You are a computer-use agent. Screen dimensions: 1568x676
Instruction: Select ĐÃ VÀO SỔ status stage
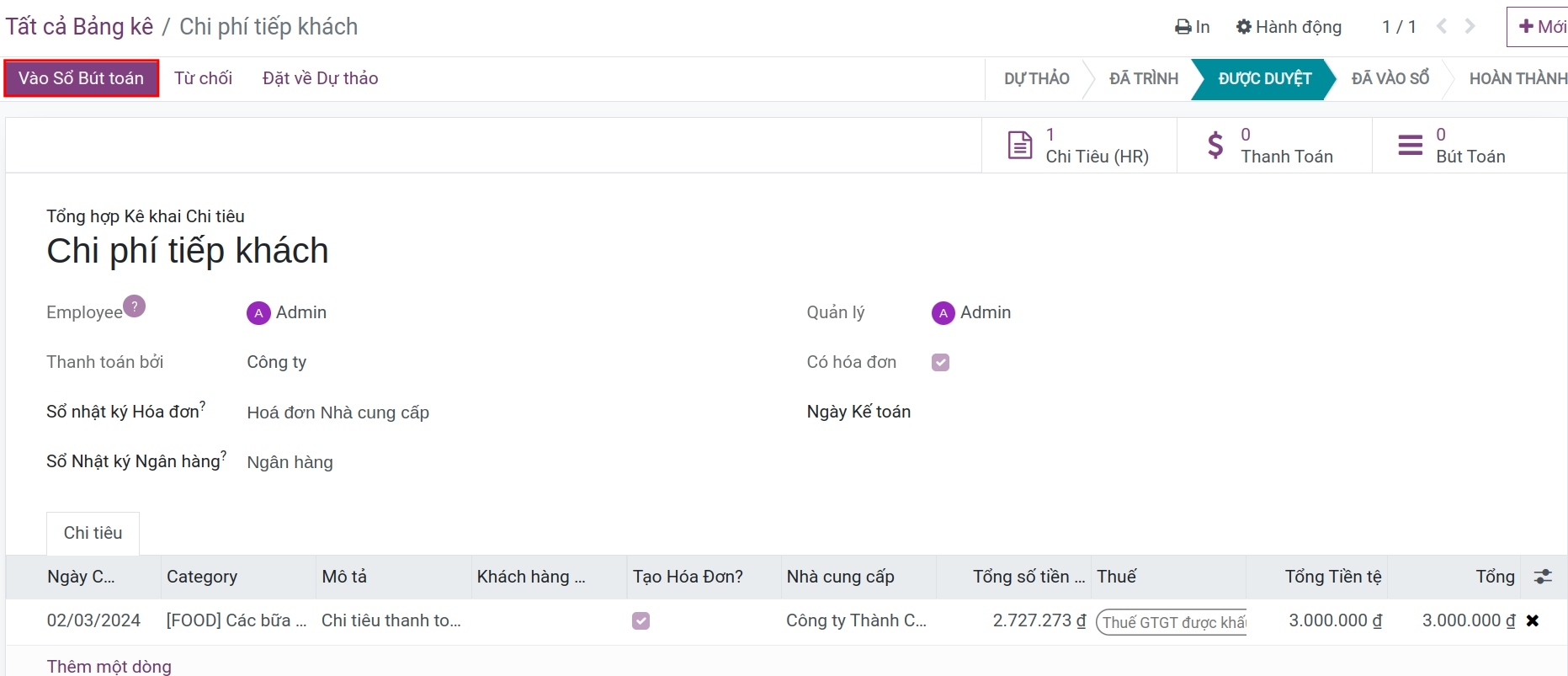[1390, 78]
